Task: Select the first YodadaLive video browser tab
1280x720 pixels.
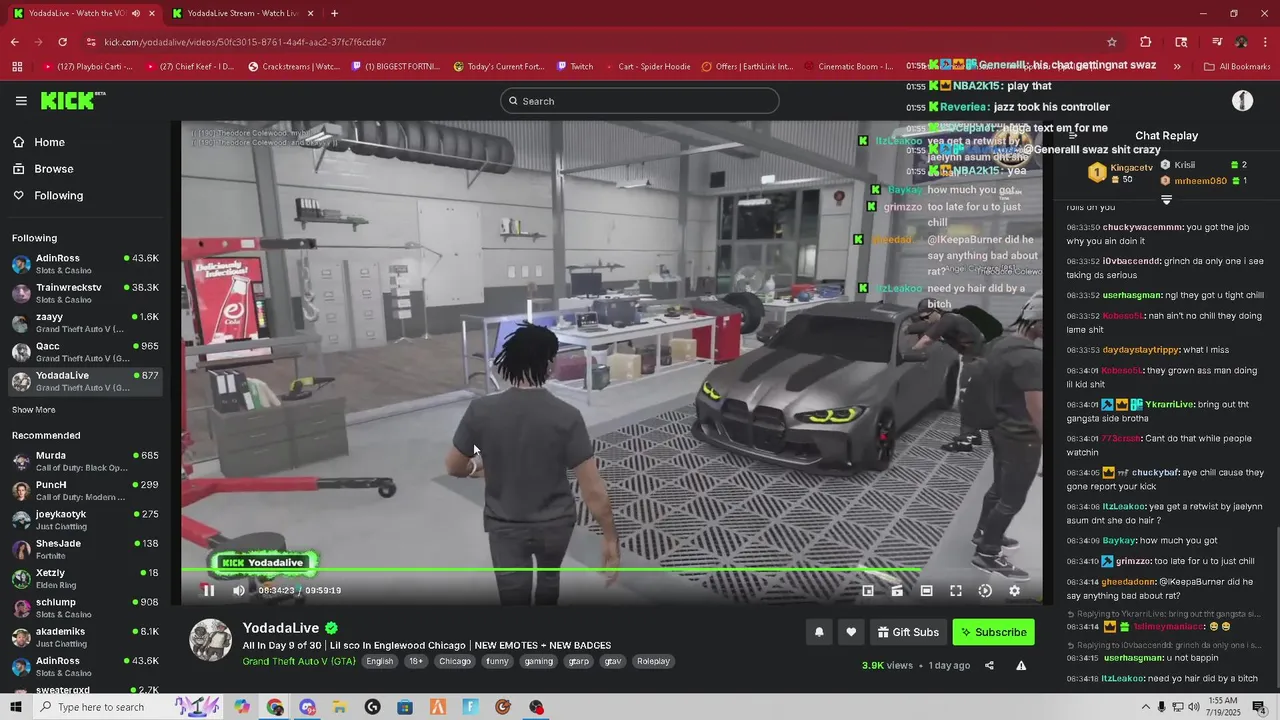Action: pos(84,13)
